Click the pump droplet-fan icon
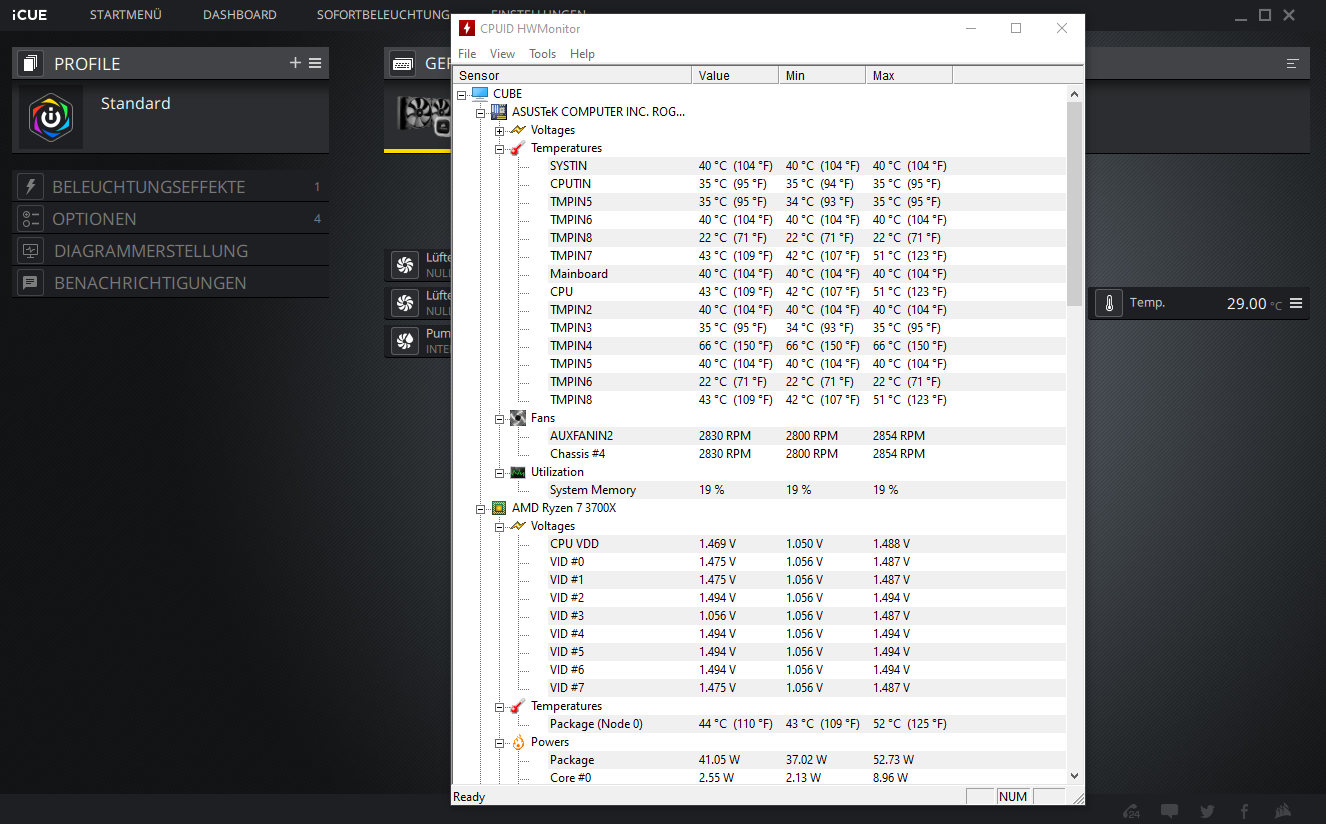The image size is (1326, 824). [x=405, y=341]
